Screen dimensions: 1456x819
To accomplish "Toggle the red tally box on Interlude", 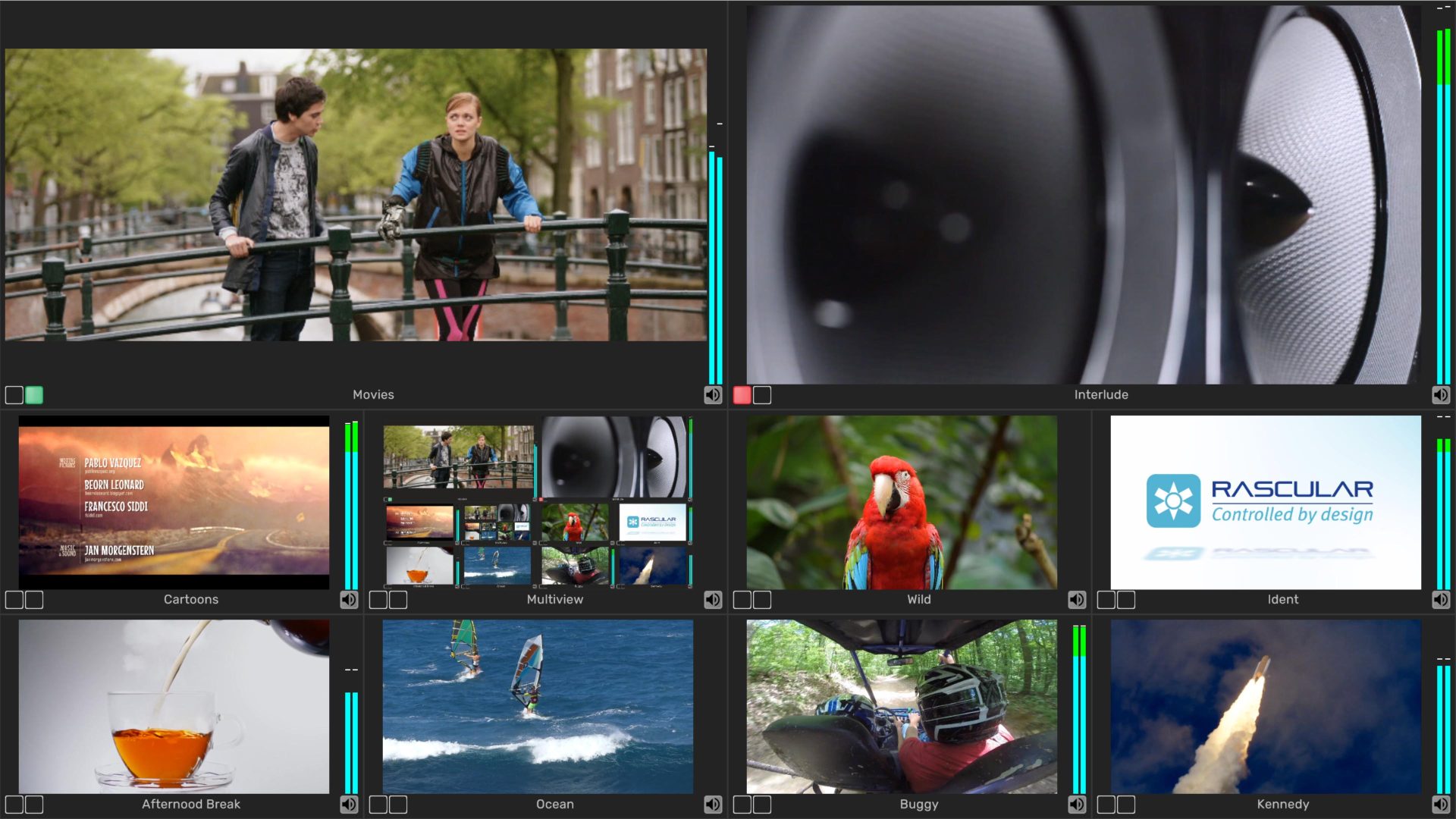I will click(742, 395).
